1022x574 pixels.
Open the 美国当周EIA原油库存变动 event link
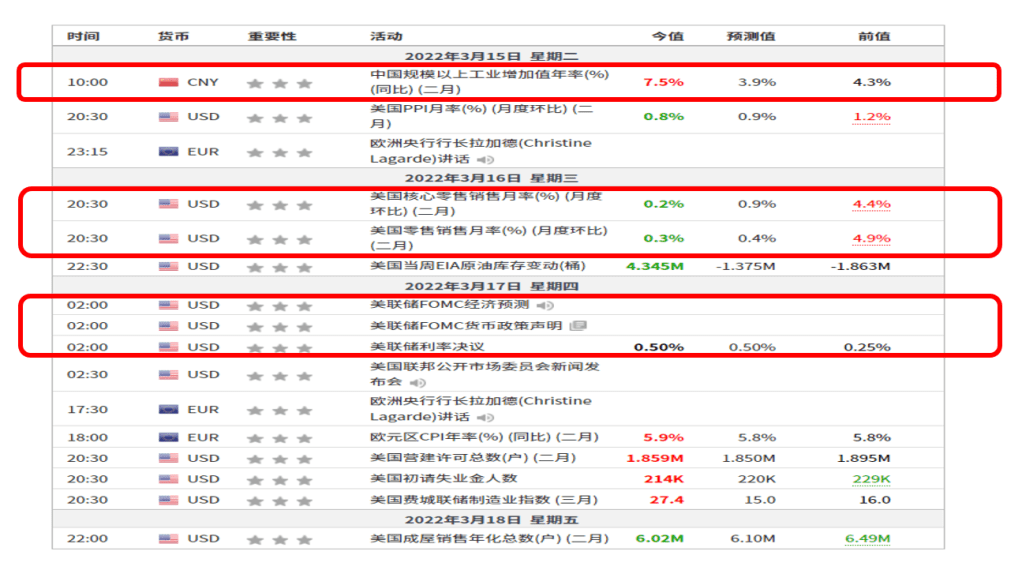point(478,266)
